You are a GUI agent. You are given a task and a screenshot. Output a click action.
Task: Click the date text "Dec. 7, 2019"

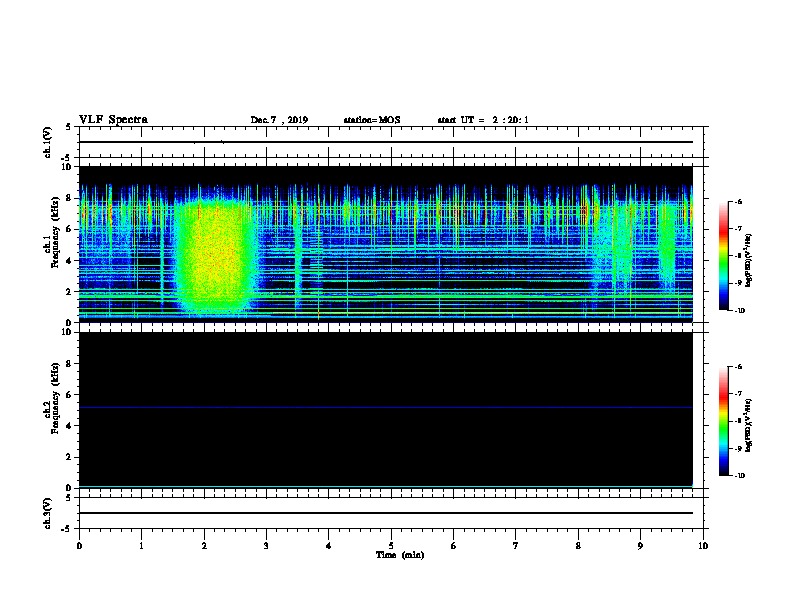[279, 120]
